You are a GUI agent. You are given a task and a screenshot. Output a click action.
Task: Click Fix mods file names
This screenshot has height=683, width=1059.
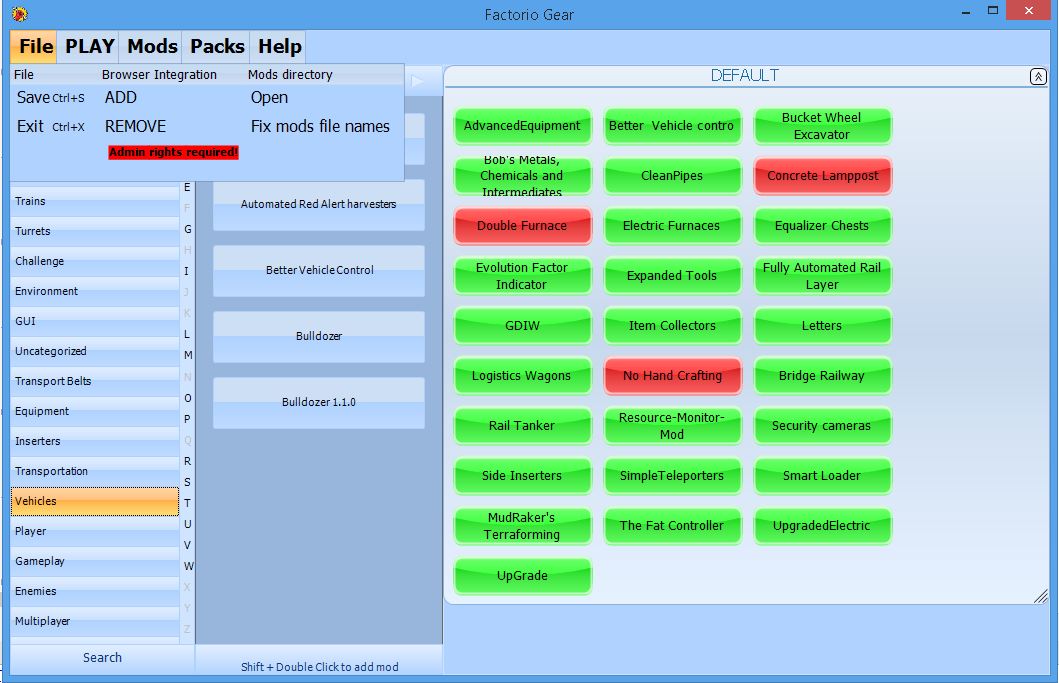[320, 127]
